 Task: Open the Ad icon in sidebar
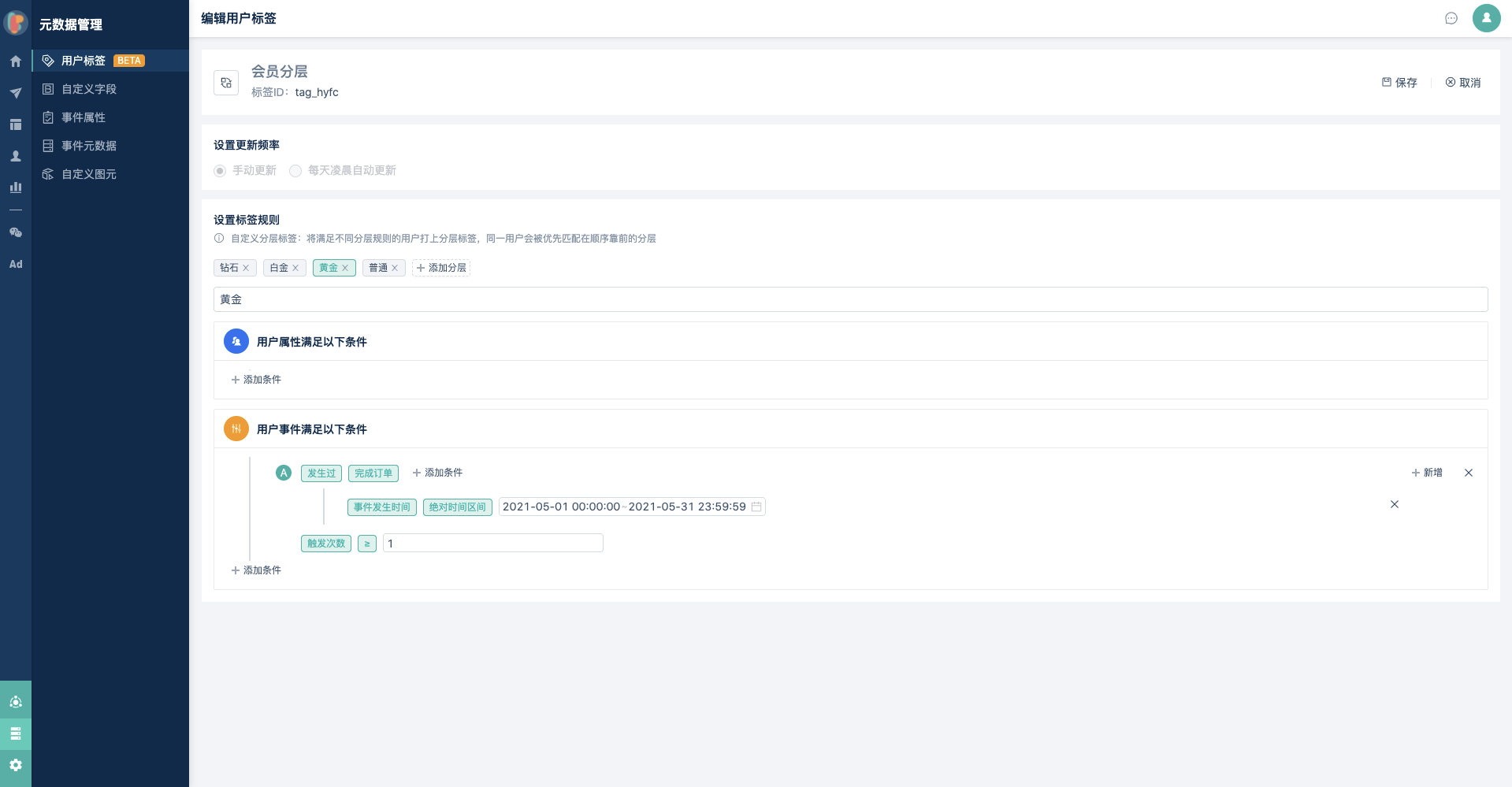[15, 264]
